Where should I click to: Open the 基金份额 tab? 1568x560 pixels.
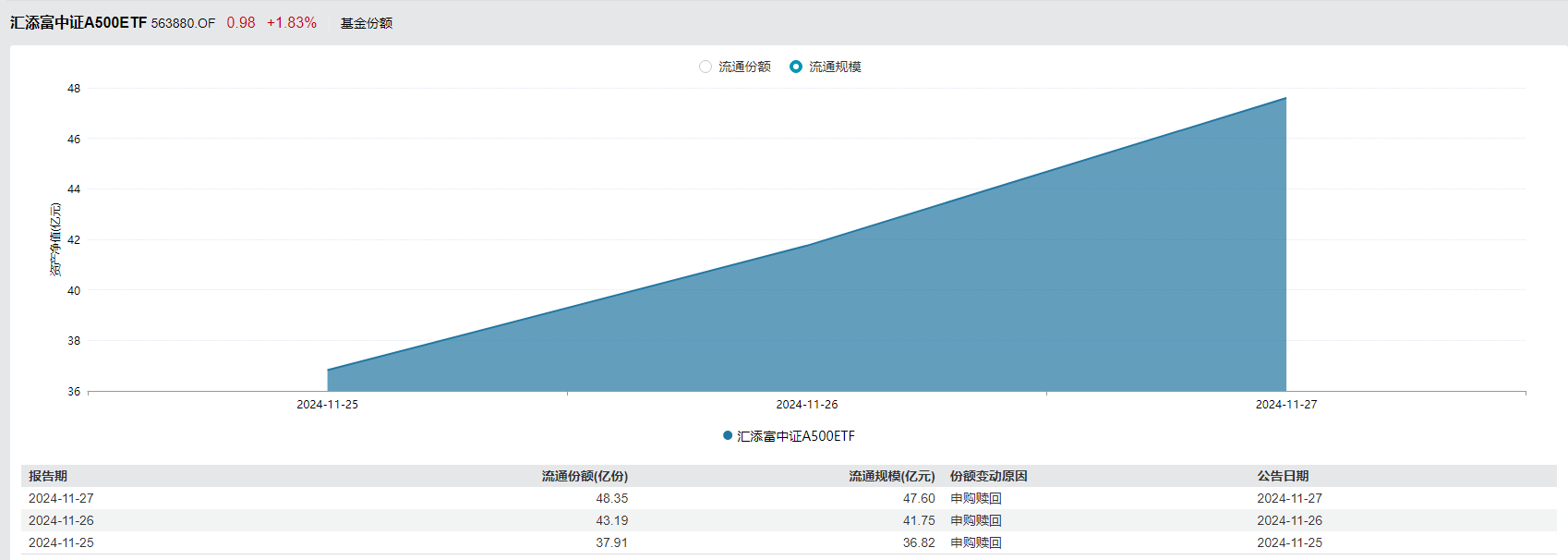[x=367, y=23]
